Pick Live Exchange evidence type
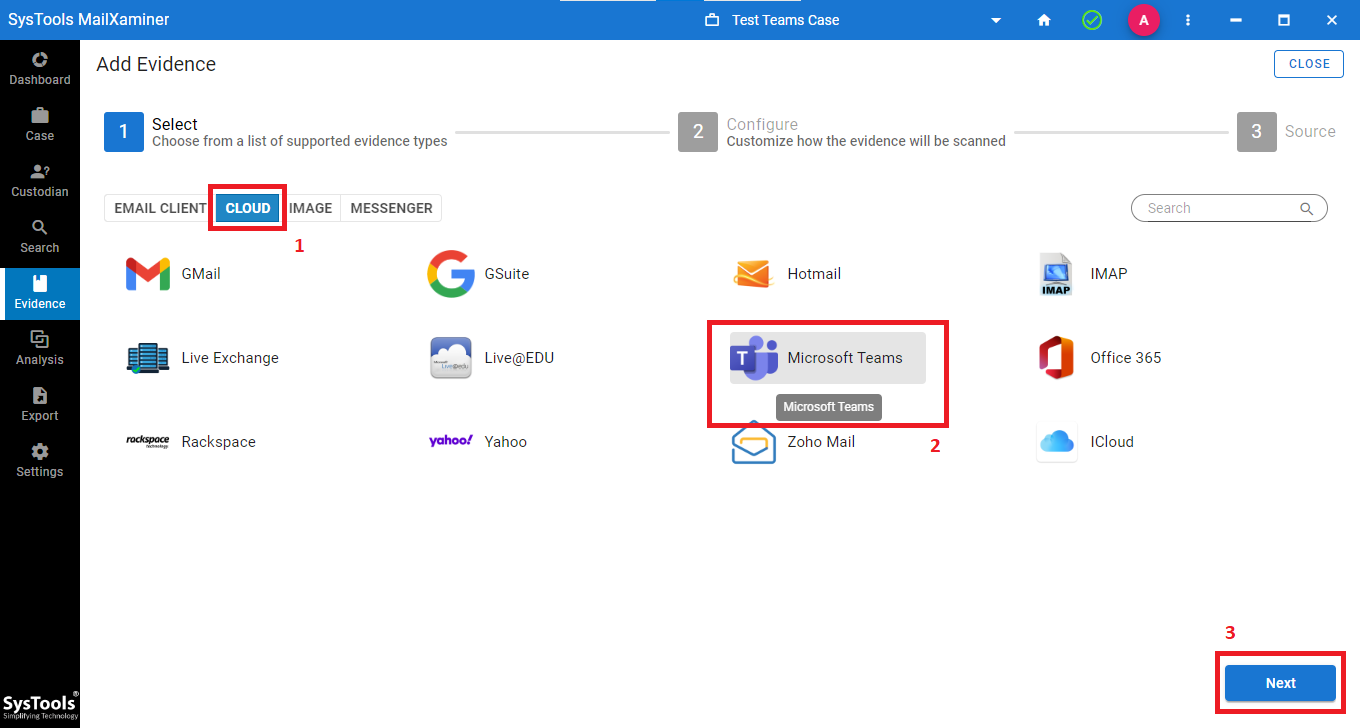The height and width of the screenshot is (728, 1360). coord(203,358)
